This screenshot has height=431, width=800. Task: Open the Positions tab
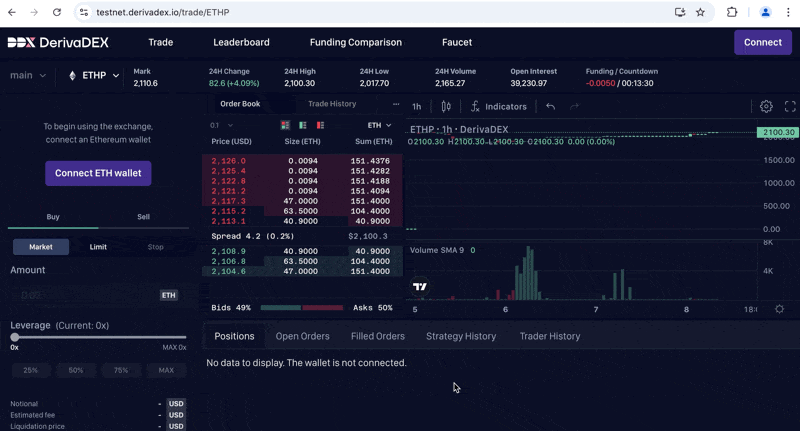[234, 336]
